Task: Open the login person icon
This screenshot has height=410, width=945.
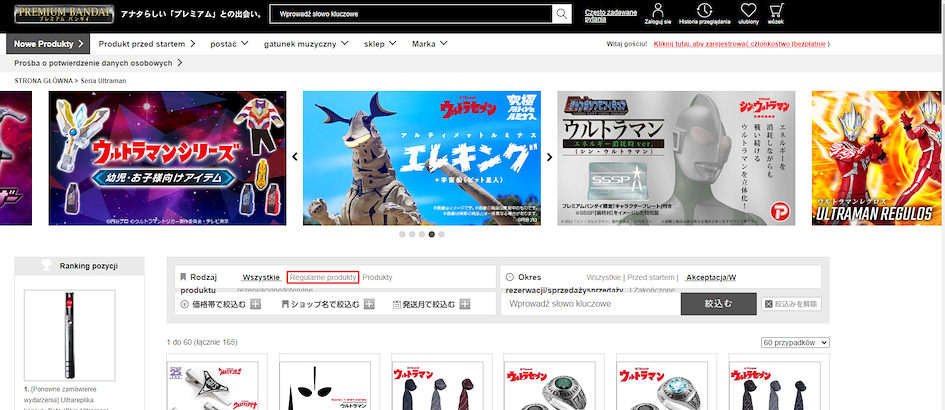Action: 658,10
